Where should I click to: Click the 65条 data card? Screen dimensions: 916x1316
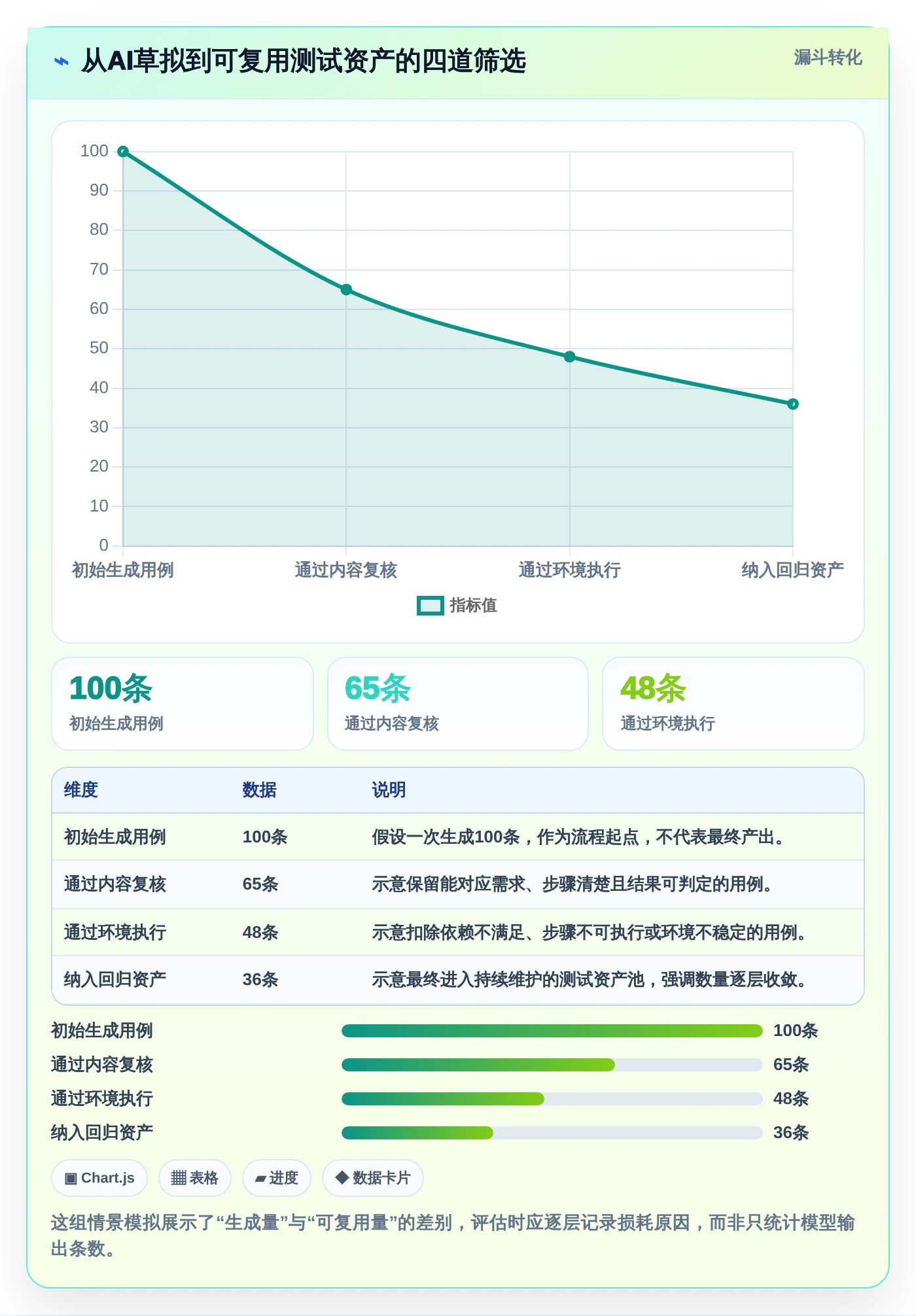pyautogui.click(x=458, y=704)
